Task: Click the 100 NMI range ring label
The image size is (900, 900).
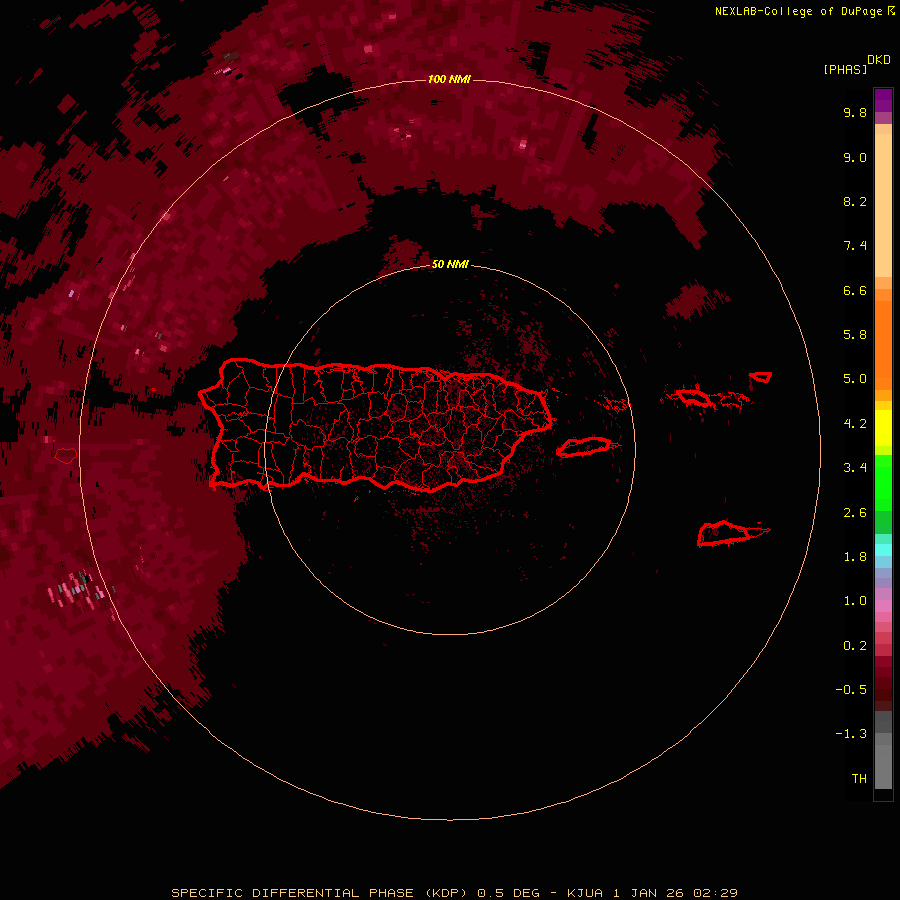Action: click(x=449, y=79)
